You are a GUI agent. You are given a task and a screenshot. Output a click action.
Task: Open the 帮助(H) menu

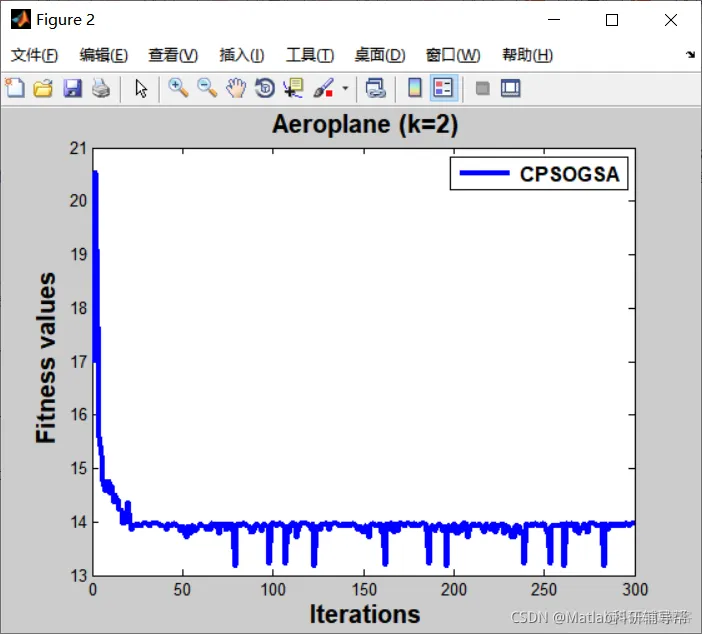527,55
